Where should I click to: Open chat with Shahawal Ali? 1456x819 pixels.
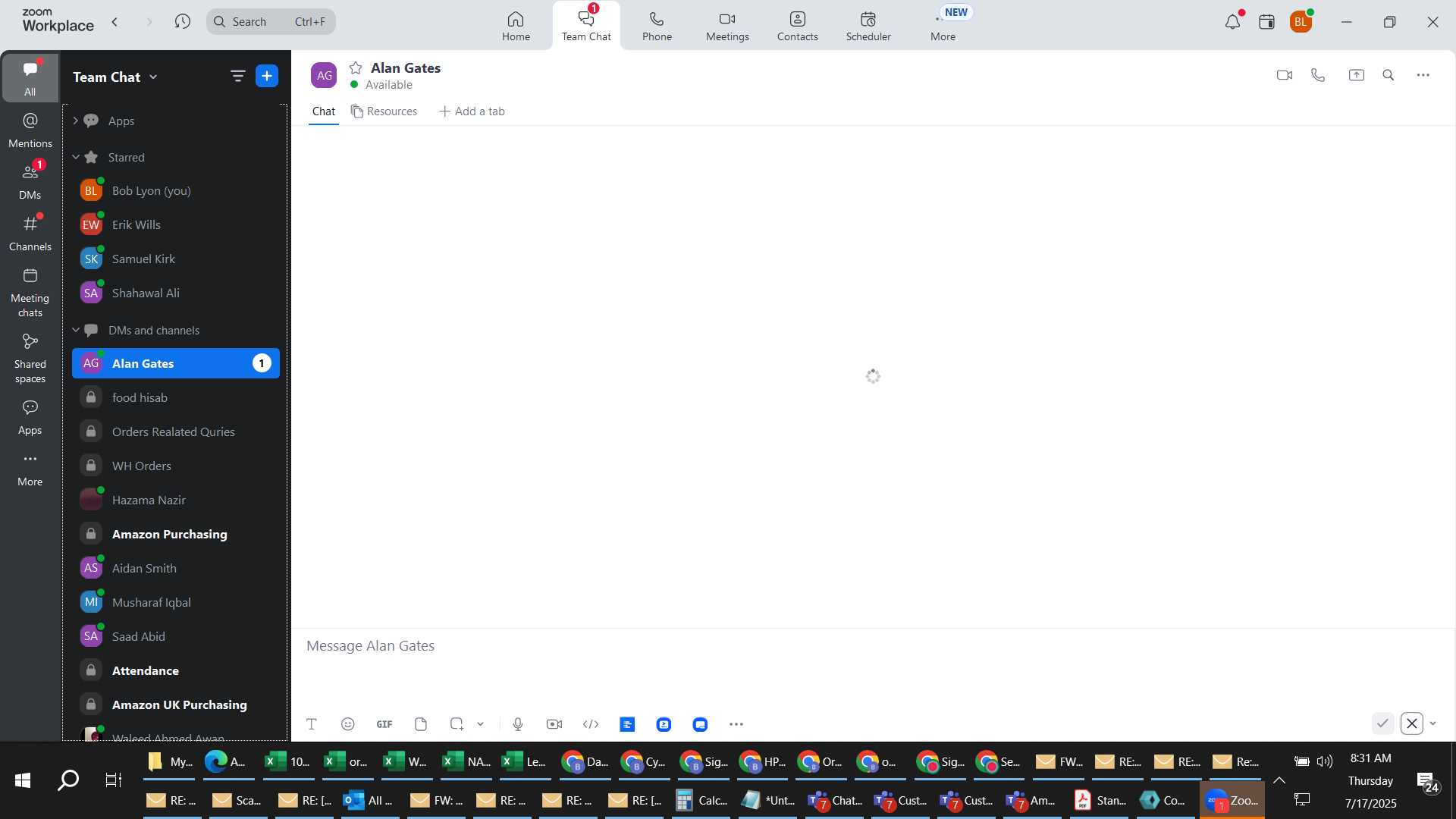(176, 293)
